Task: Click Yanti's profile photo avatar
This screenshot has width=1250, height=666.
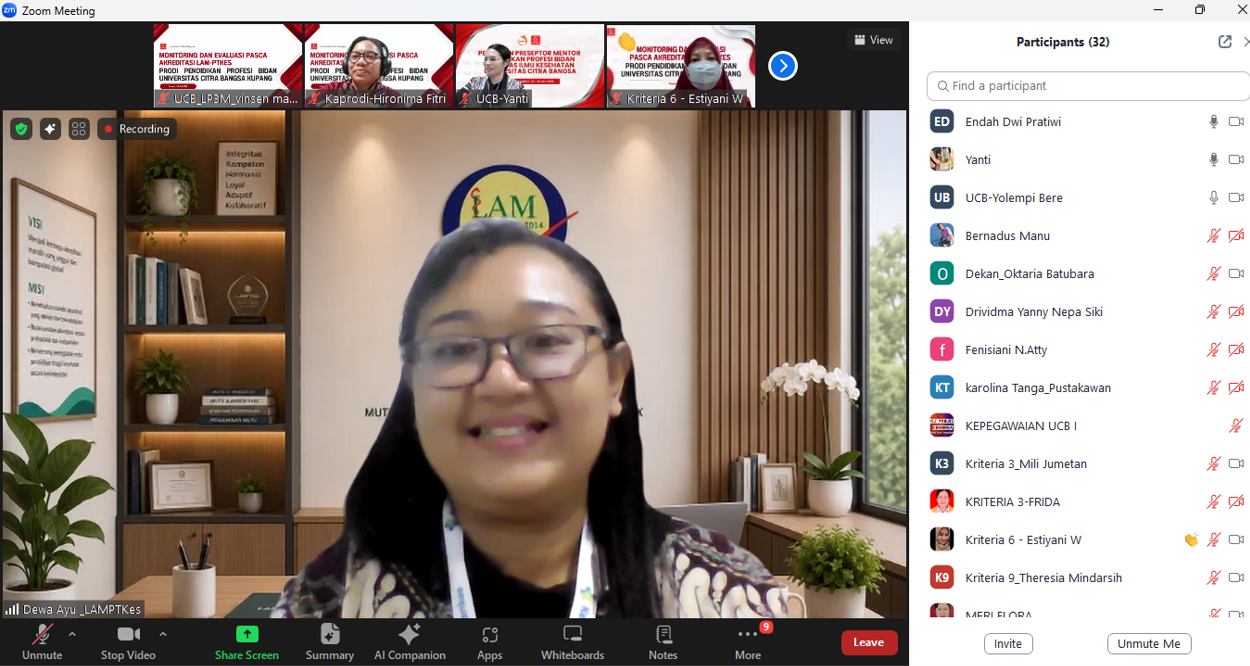Action: (x=941, y=160)
